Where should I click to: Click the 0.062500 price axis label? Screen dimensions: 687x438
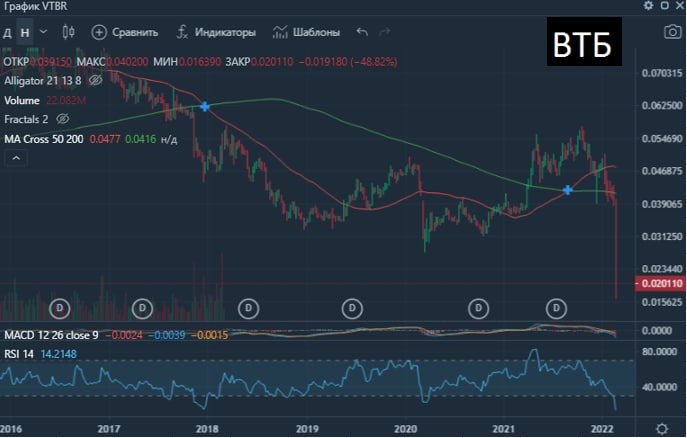662,105
